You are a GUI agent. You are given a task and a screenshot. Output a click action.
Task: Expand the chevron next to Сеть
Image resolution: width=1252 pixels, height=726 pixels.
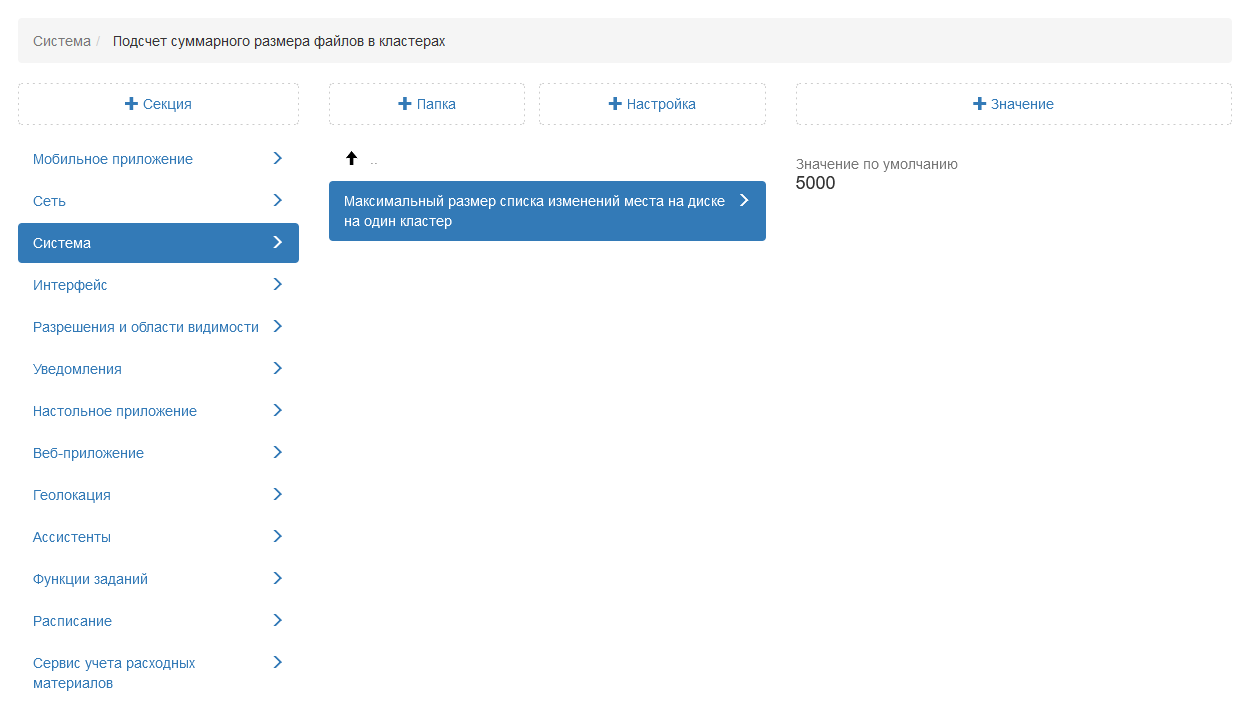[277, 201]
